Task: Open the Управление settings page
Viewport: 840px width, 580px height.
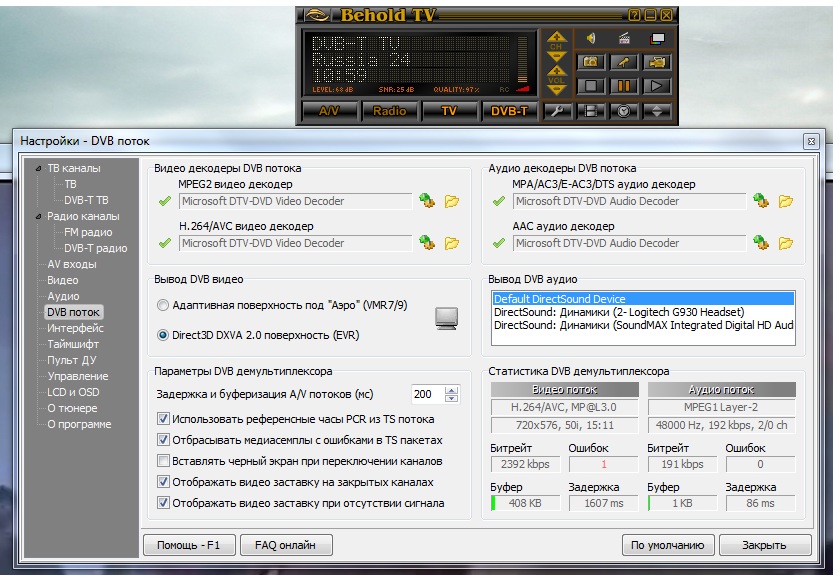Action: point(78,376)
